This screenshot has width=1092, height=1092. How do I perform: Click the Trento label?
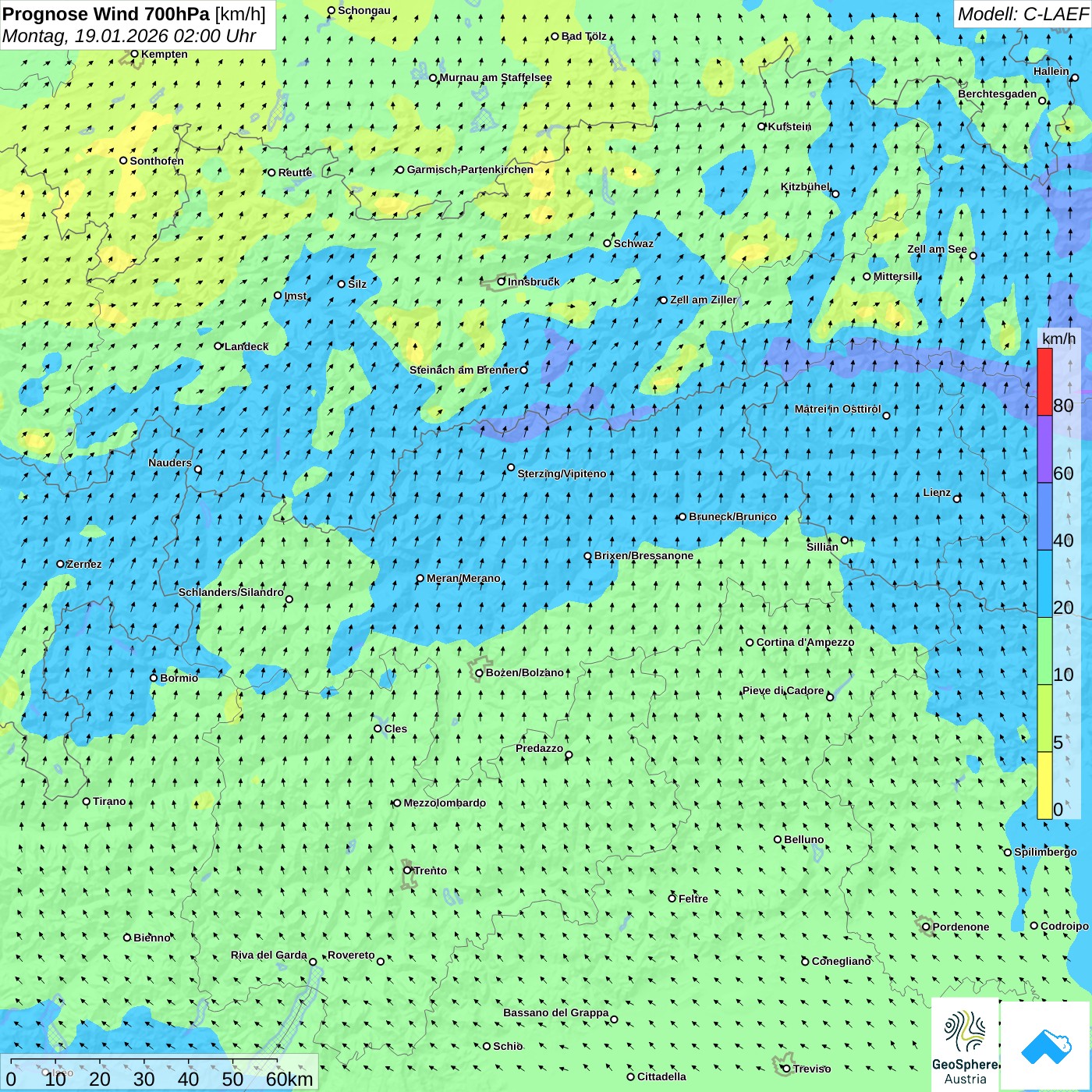tap(431, 870)
